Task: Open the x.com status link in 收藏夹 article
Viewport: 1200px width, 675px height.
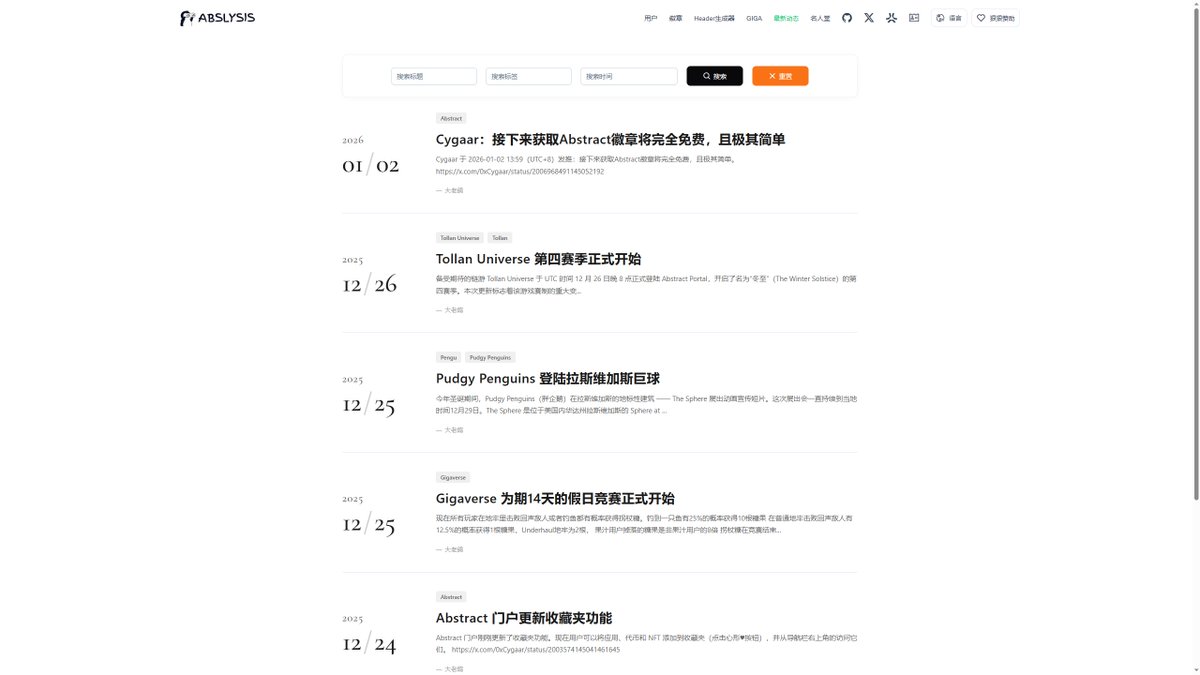Action: (535, 650)
